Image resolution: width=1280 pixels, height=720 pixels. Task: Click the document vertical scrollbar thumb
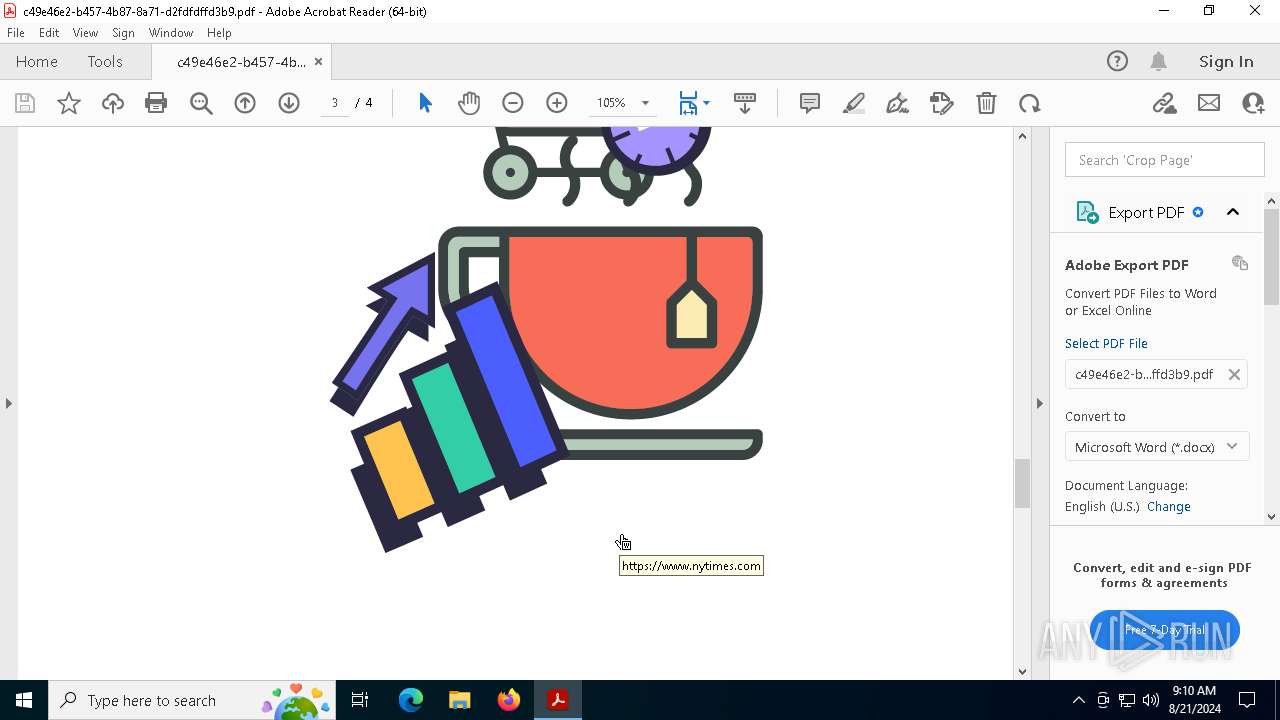point(1022,484)
